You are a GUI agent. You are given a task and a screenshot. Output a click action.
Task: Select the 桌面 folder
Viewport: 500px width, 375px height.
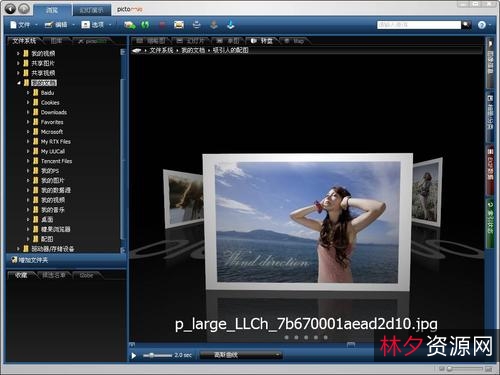pyautogui.click(x=47, y=219)
